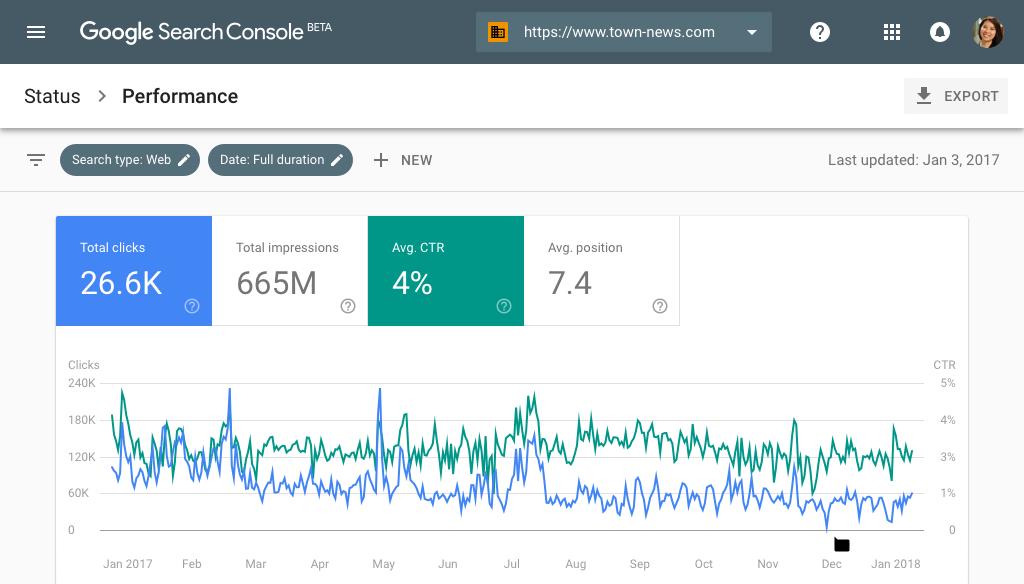Open the user account avatar
The width and height of the screenshot is (1024, 584).
[x=987, y=32]
